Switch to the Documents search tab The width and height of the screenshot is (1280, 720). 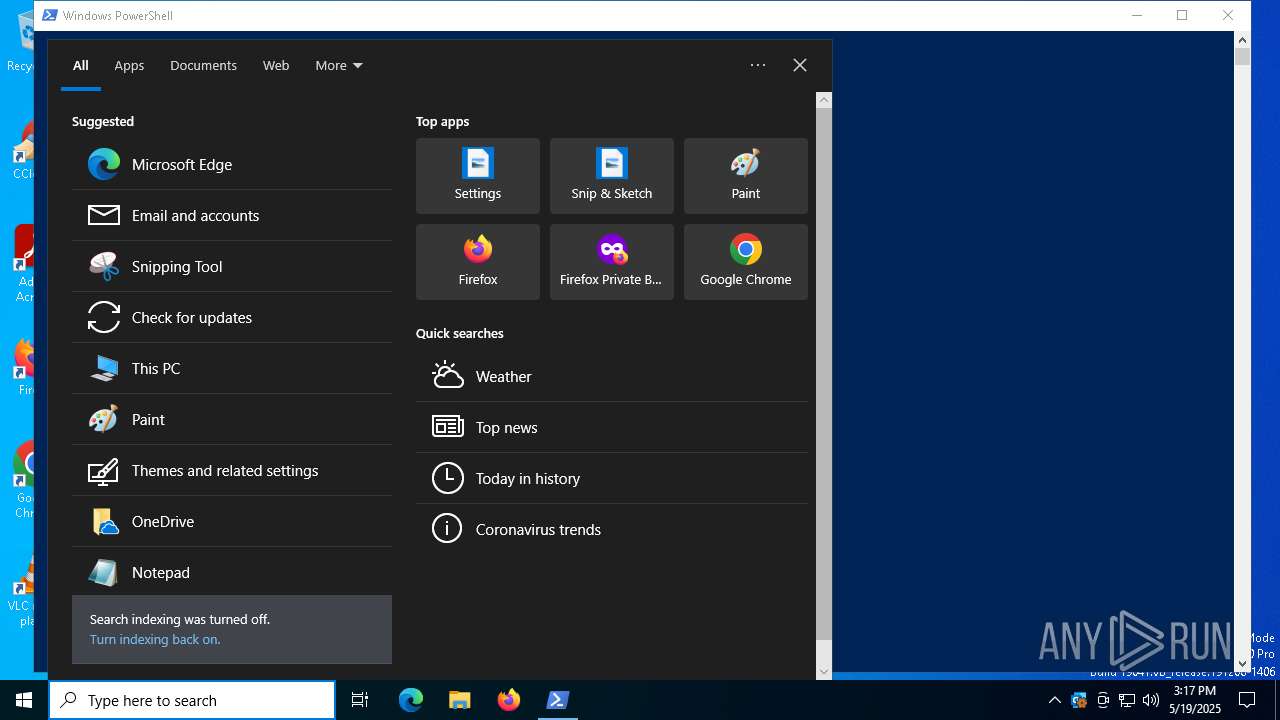[x=203, y=65]
